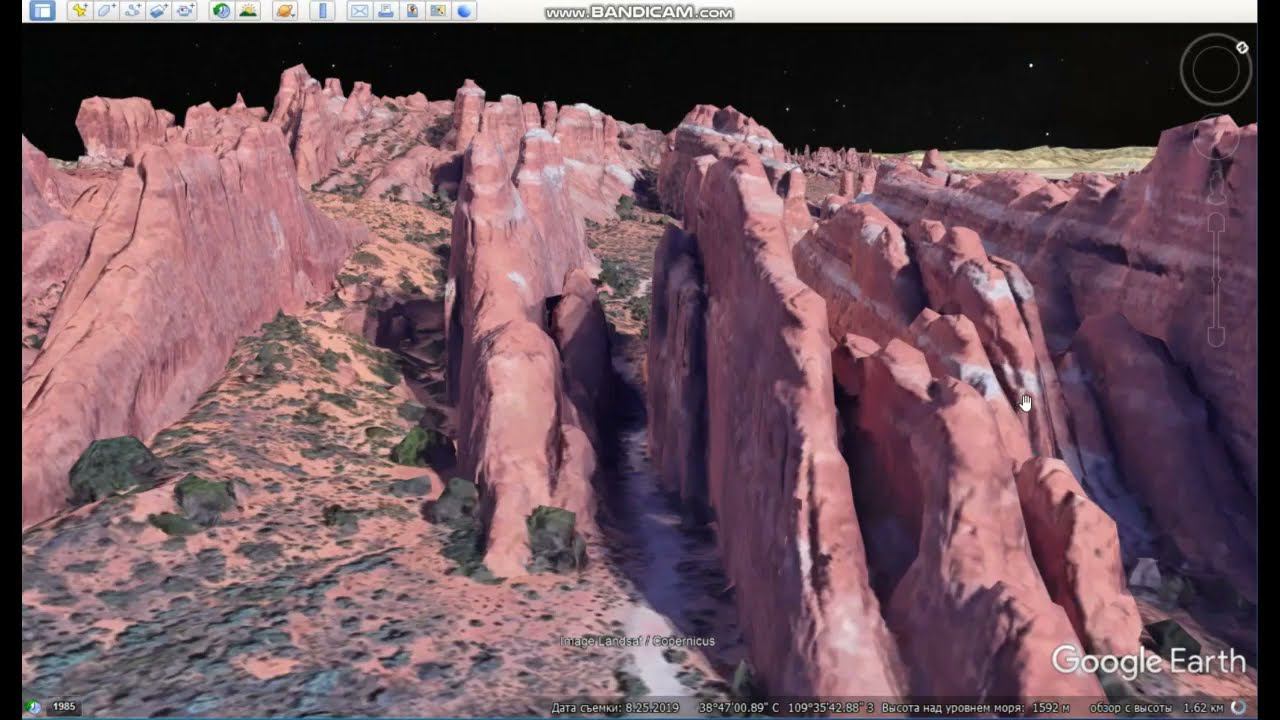Click the Print icon

coord(385,11)
